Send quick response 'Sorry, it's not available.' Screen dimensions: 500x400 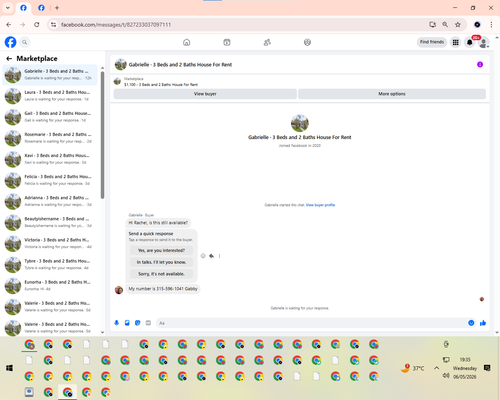pos(161,274)
